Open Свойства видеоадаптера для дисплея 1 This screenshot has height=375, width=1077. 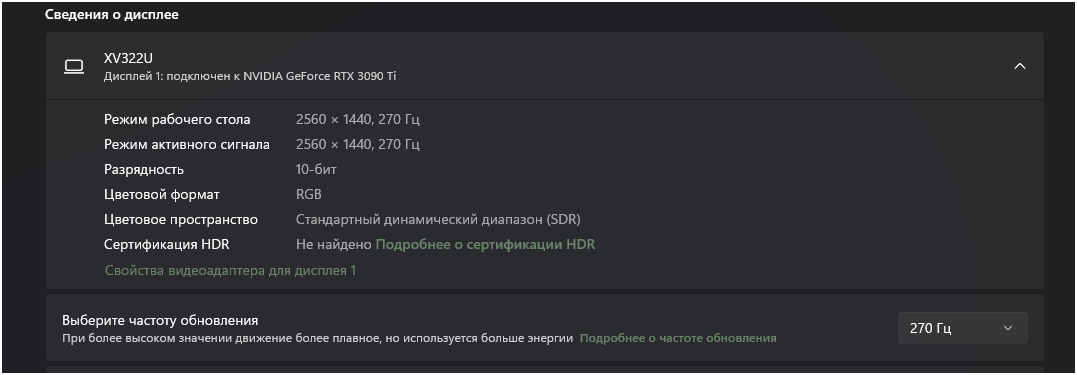pos(231,271)
